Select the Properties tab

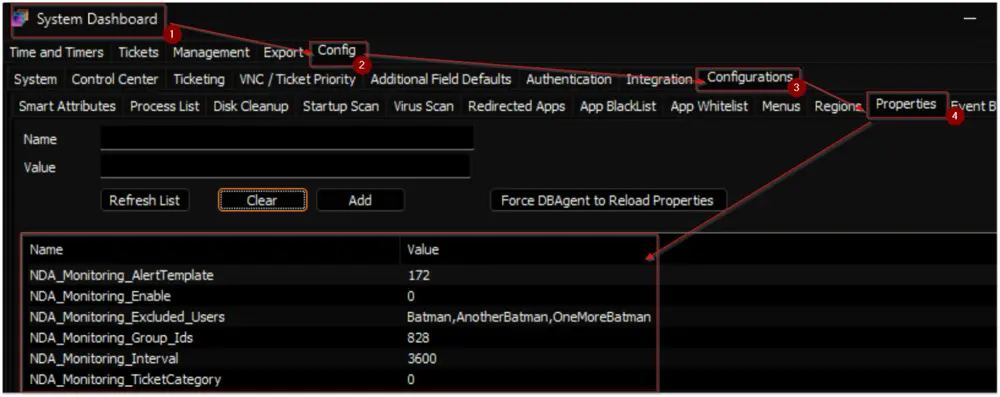tap(906, 104)
